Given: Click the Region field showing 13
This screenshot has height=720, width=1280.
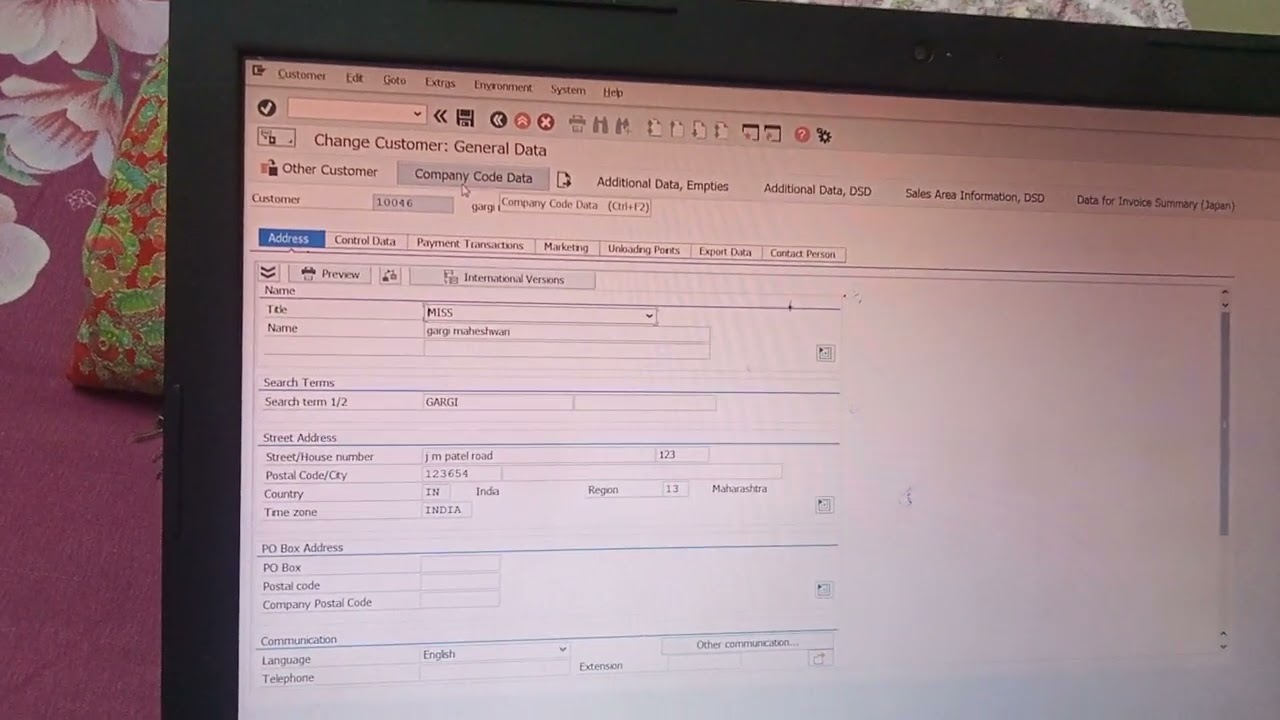Looking at the screenshot, I should click(x=676, y=488).
